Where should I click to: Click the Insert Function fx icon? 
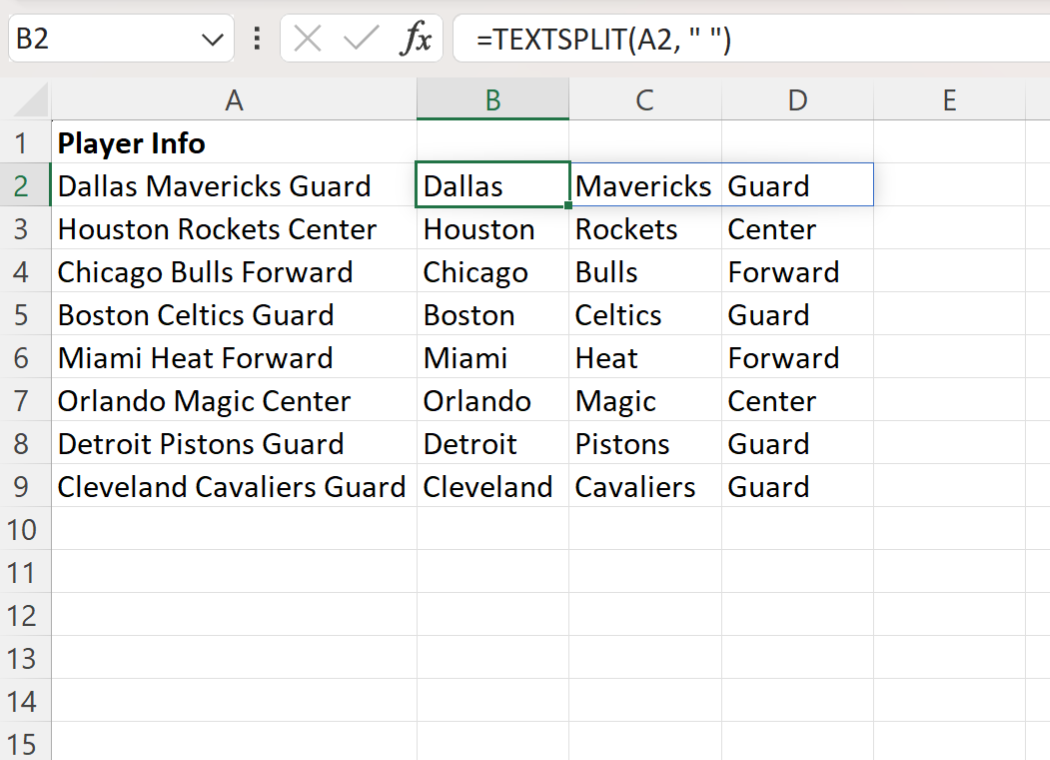tap(415, 40)
